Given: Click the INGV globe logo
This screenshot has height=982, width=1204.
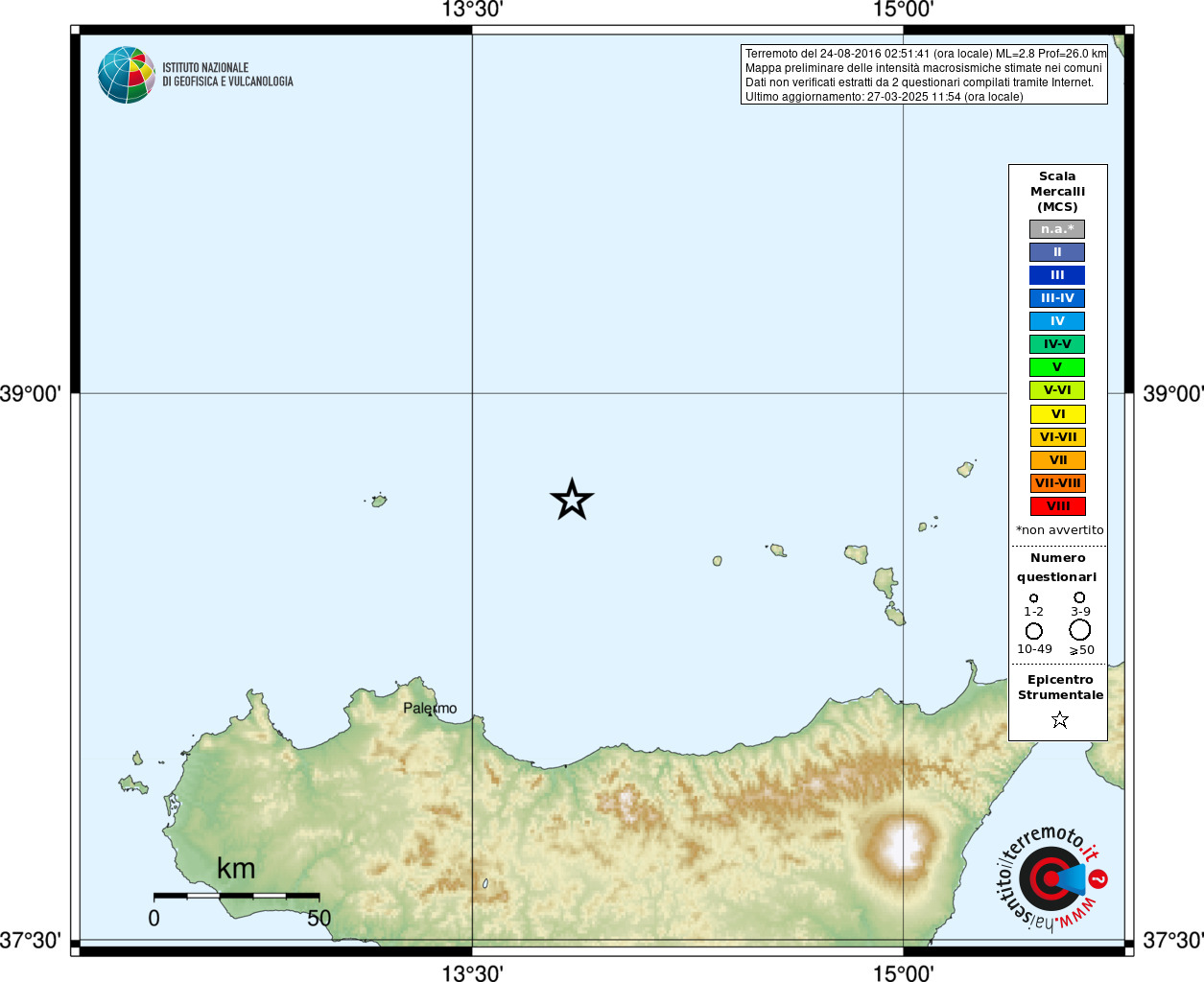Looking at the screenshot, I should click(x=126, y=75).
